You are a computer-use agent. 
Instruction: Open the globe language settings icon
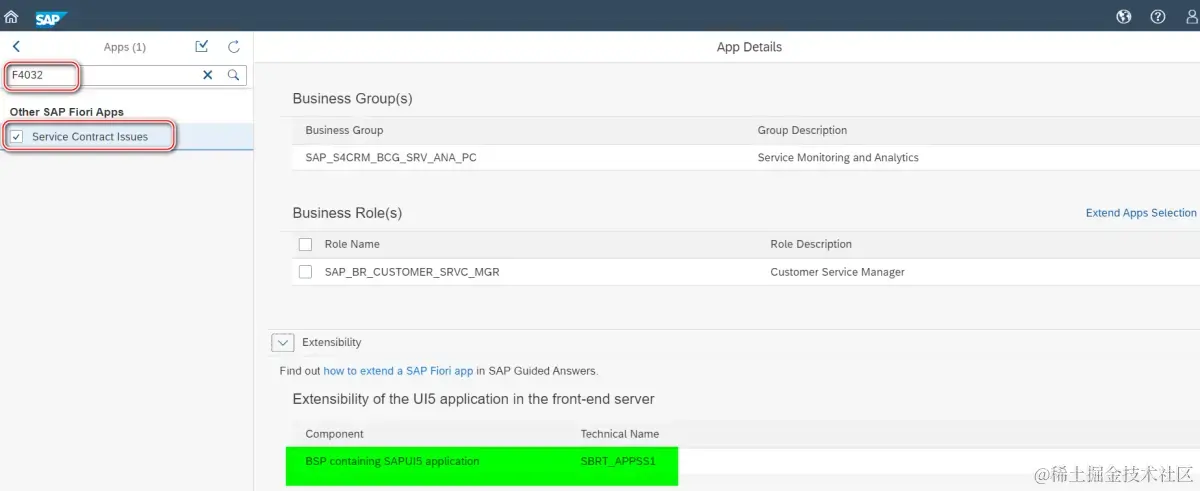[x=1124, y=16]
